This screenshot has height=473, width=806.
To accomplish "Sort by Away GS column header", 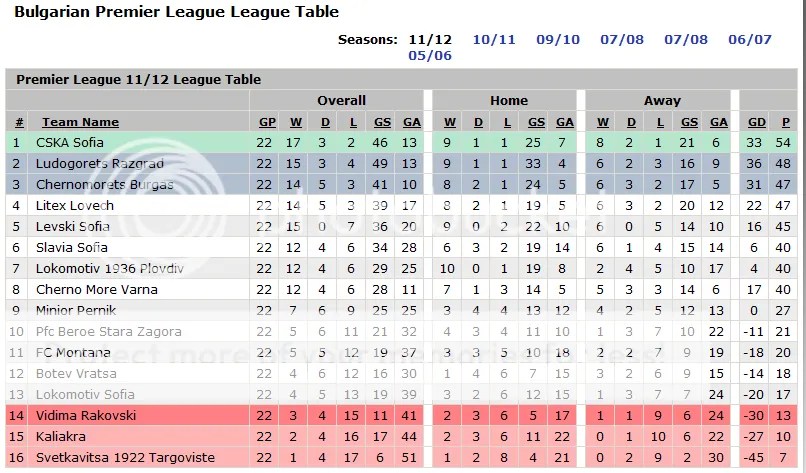I will pos(689,122).
